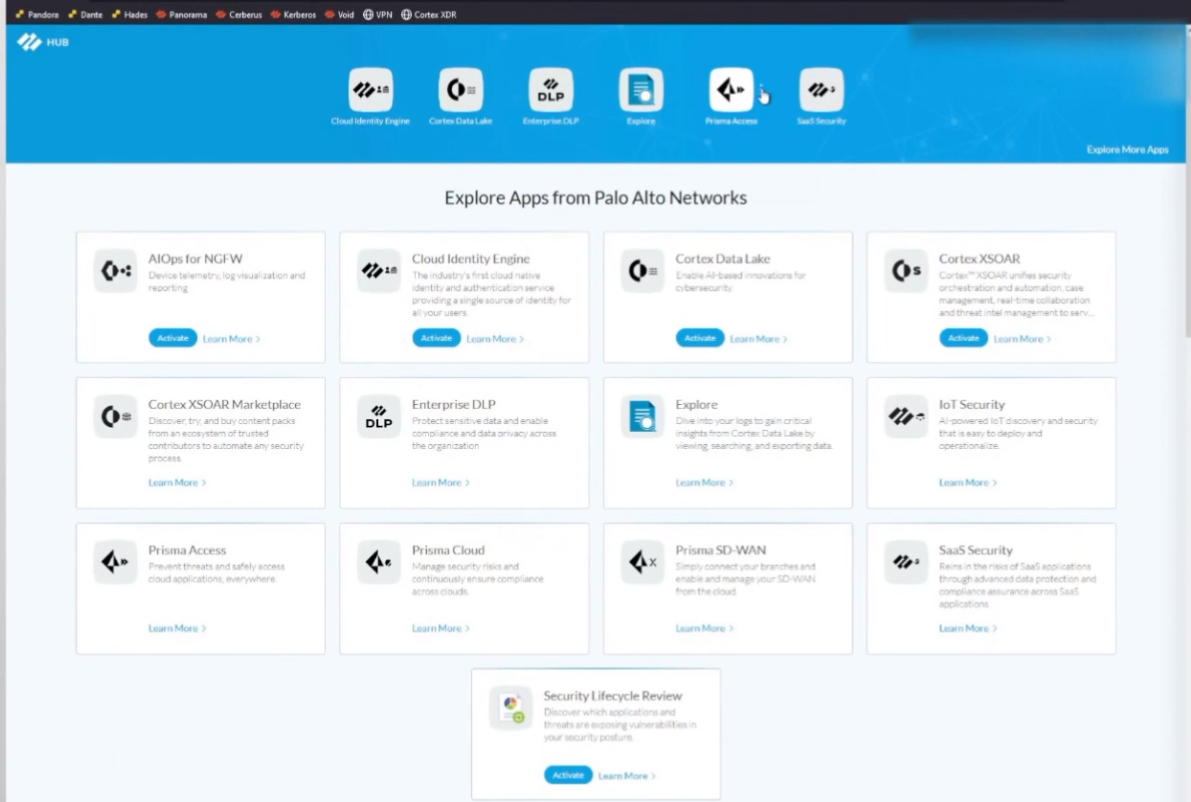Activate Cortex XSOAR

(963, 338)
